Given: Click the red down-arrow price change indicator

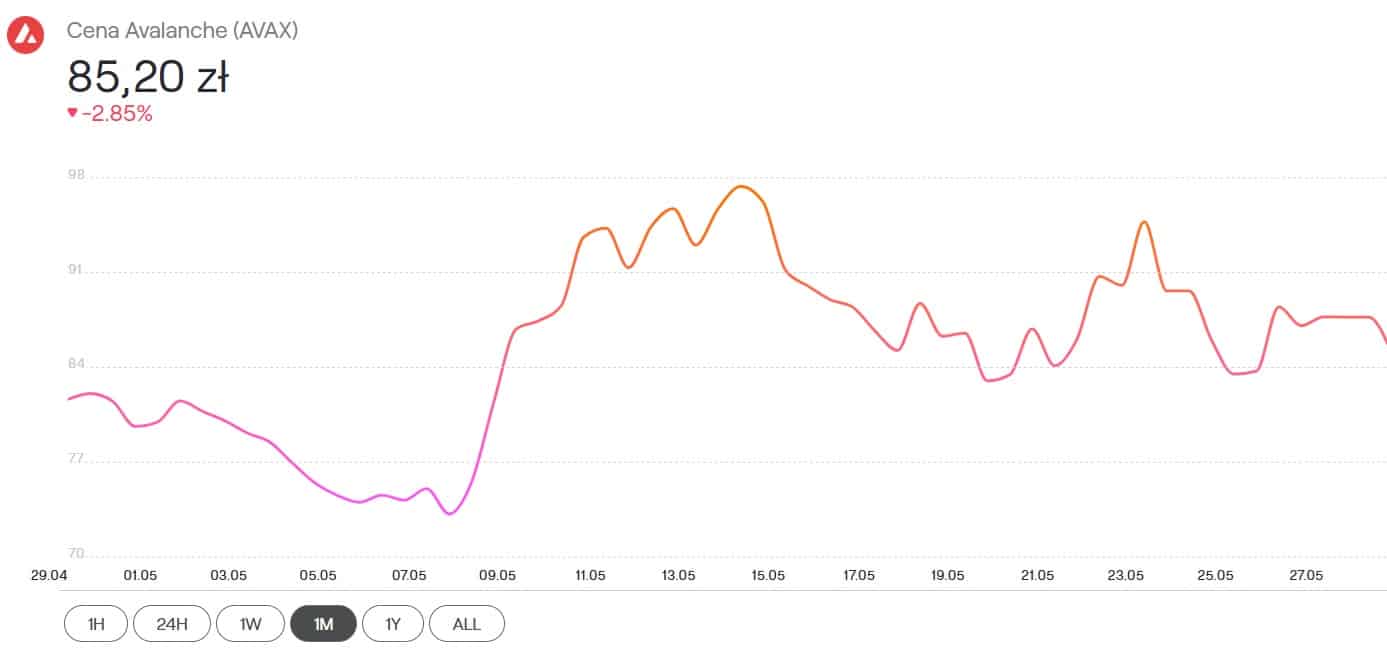Looking at the screenshot, I should pos(72,113).
